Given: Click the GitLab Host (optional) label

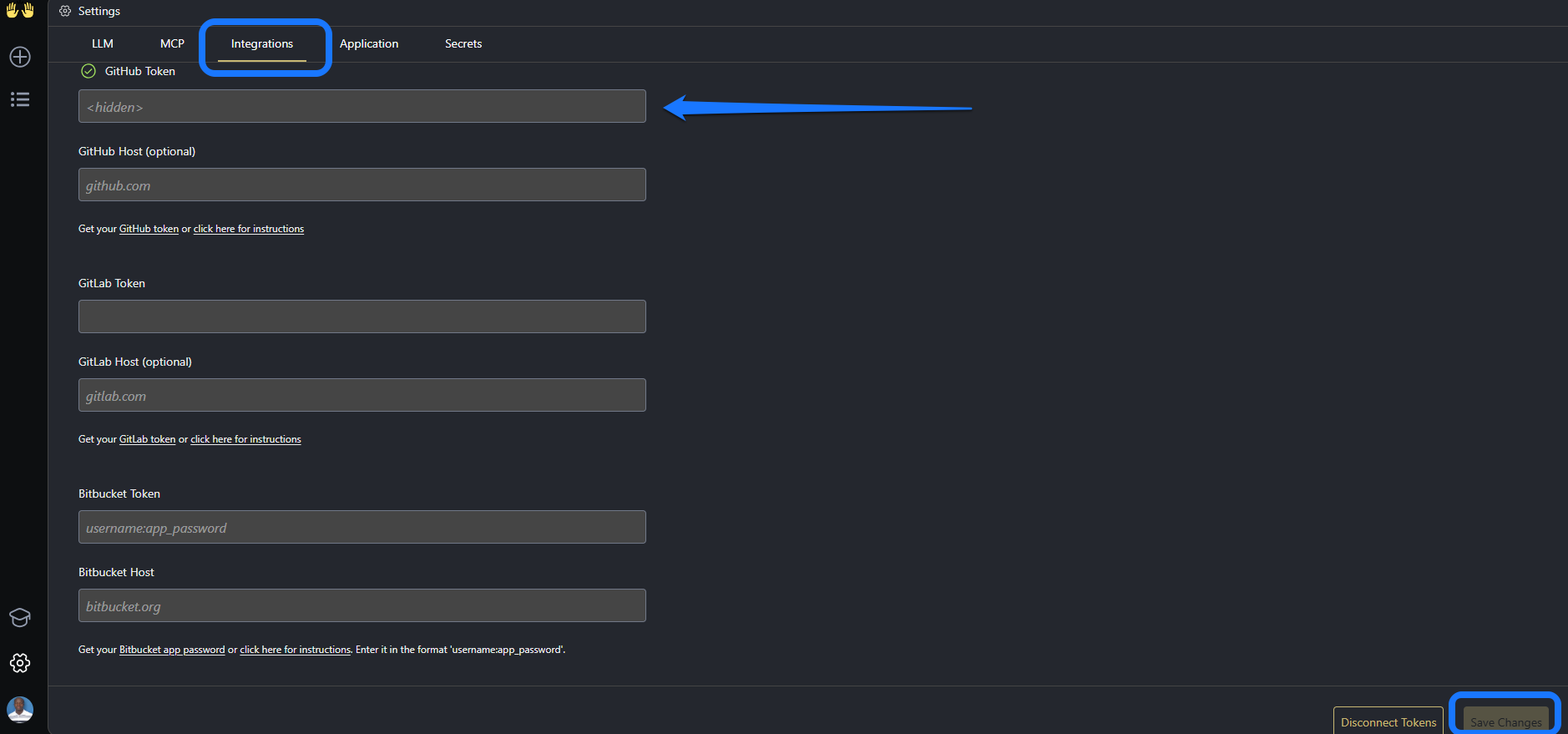Looking at the screenshot, I should 135,362.
